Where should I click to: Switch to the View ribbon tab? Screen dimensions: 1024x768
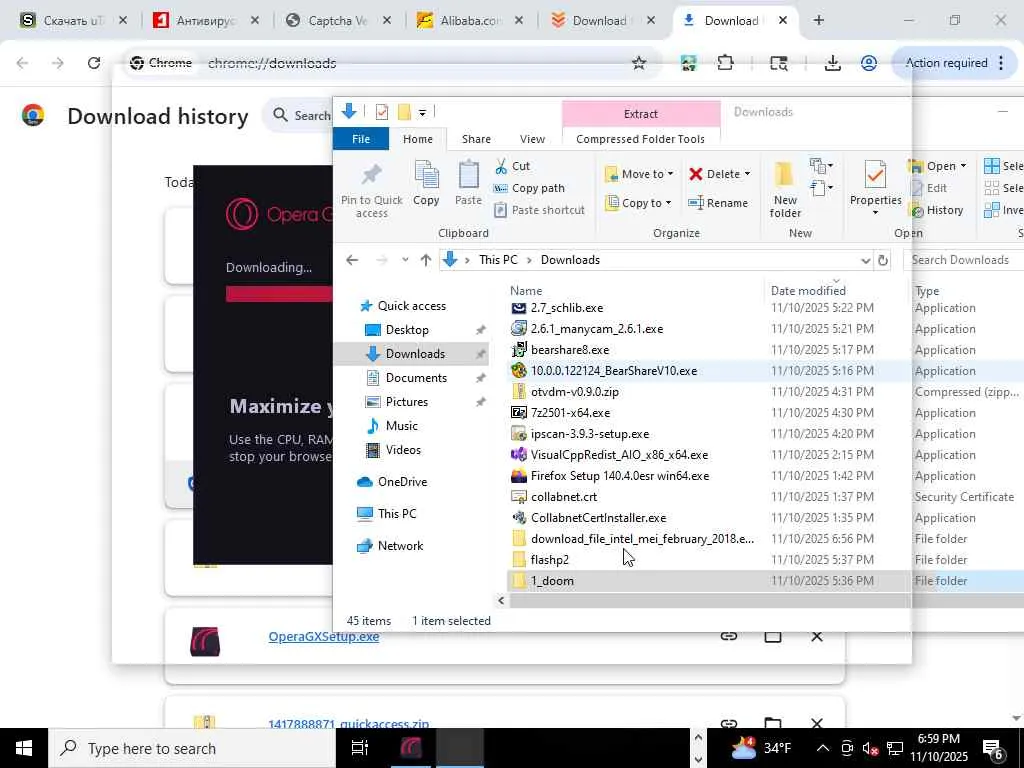coord(532,138)
